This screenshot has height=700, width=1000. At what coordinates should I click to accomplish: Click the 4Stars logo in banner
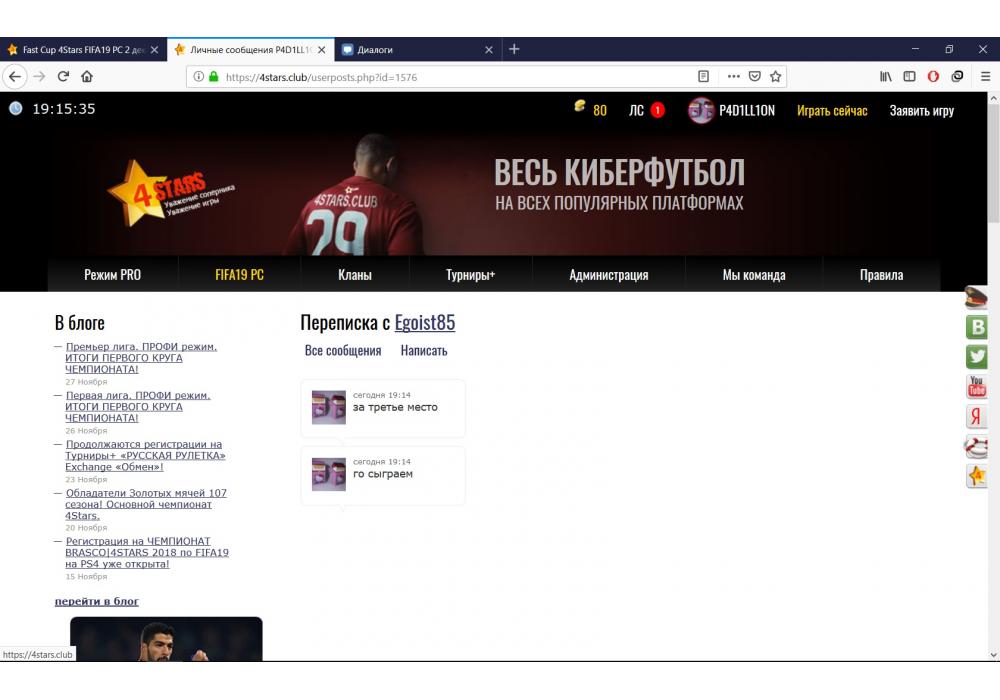(x=170, y=193)
